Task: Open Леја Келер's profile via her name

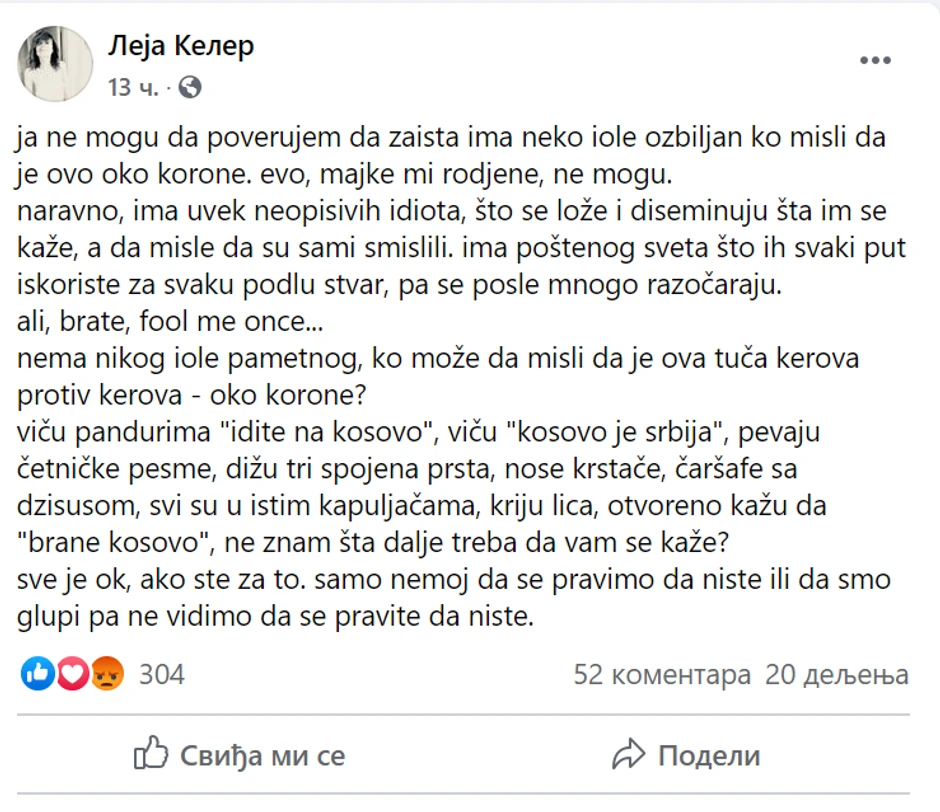Action: pos(181,46)
